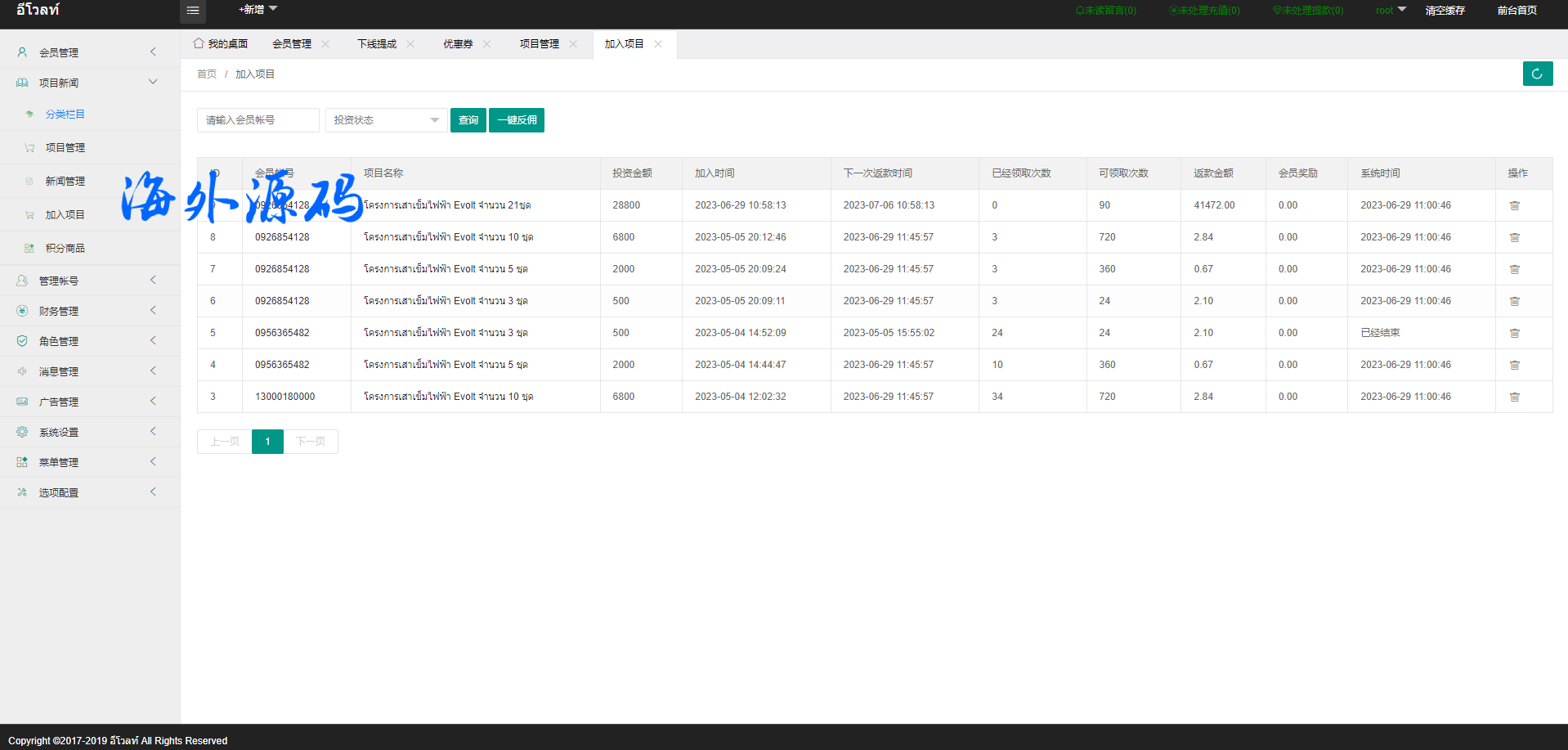Open the +新增 dropdown menu
Image resolution: width=1568 pixels, height=750 pixels.
pos(258,10)
